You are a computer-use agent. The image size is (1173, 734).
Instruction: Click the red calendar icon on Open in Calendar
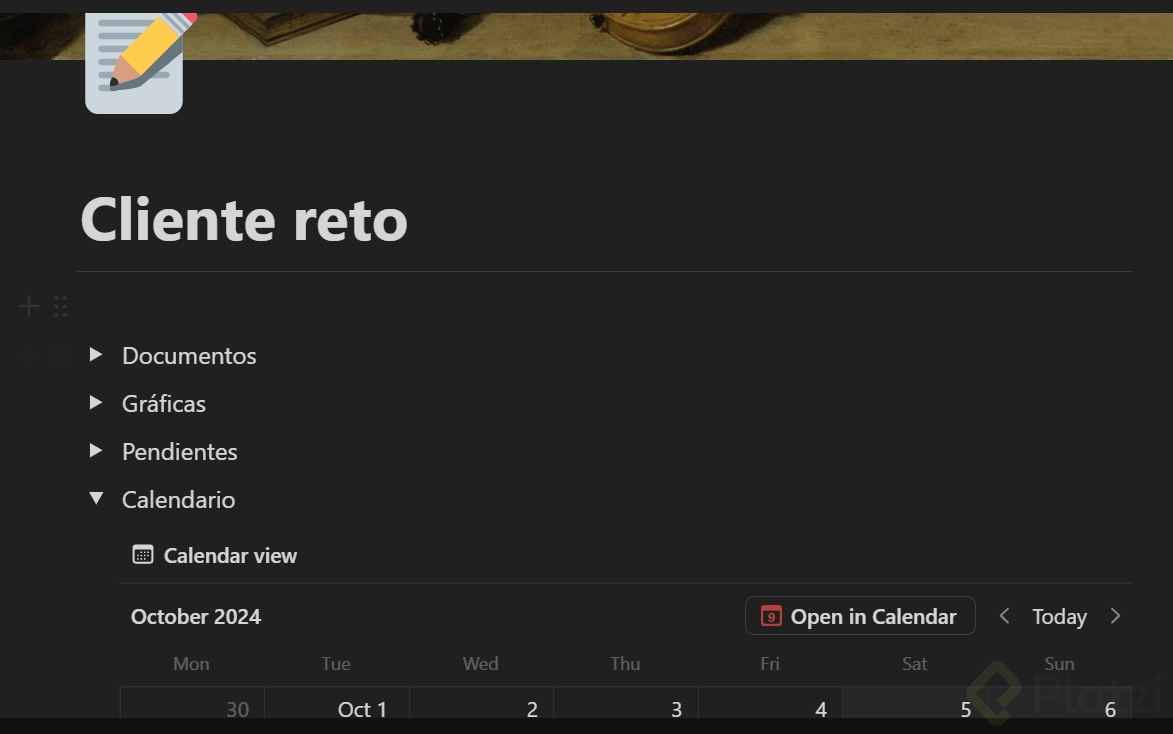tap(770, 616)
